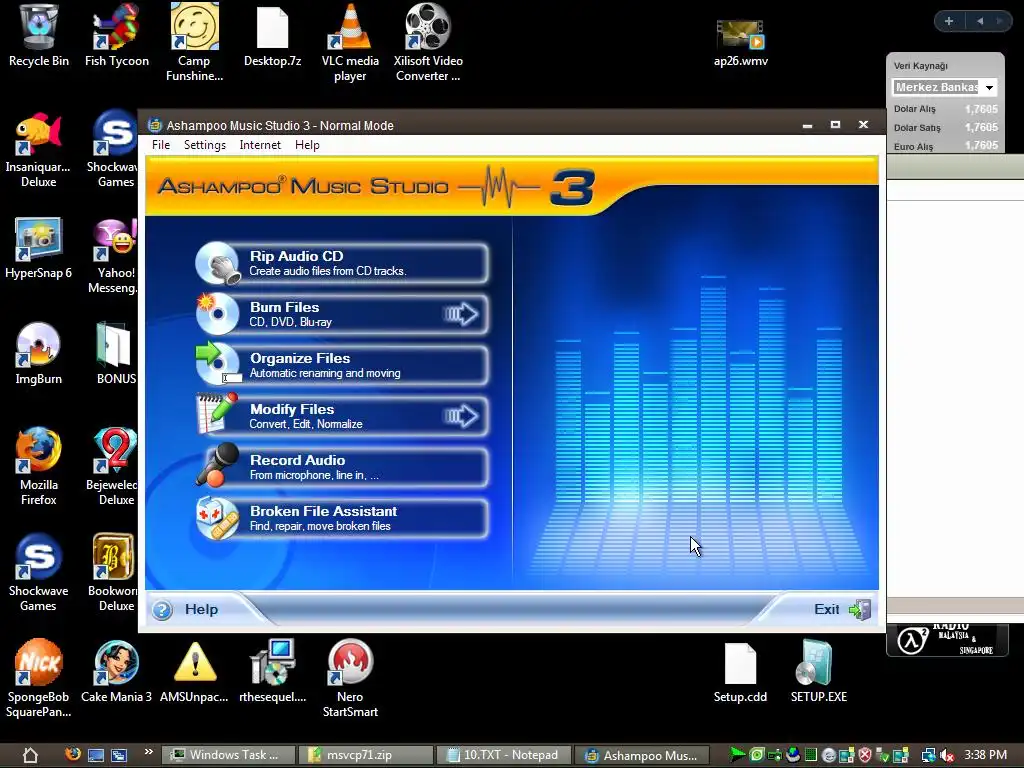This screenshot has width=1024, height=768.
Task: Click the Rip Audio CD disc icon
Action: 219,263
